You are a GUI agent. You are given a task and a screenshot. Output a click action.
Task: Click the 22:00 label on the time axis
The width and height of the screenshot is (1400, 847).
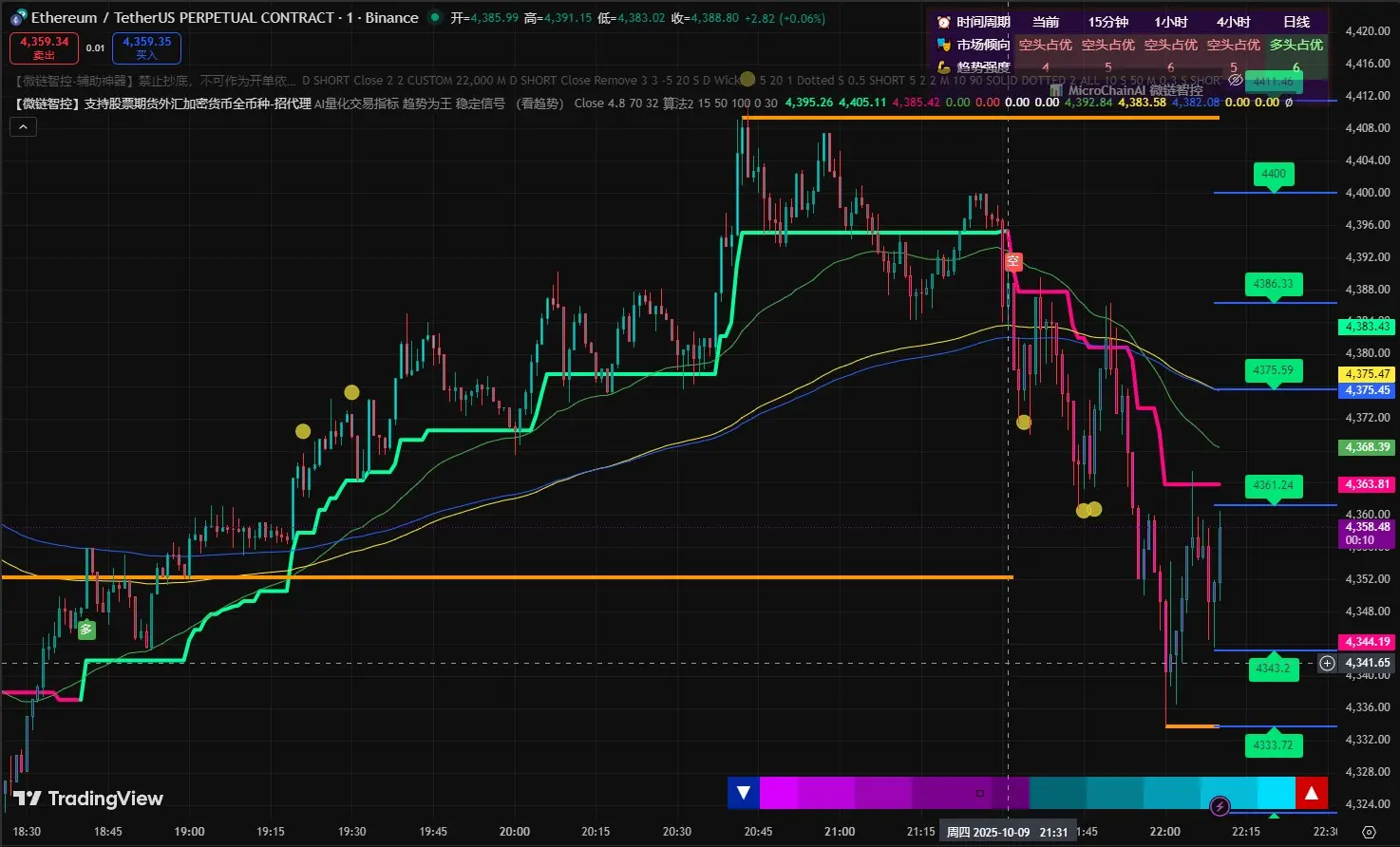(x=1165, y=832)
